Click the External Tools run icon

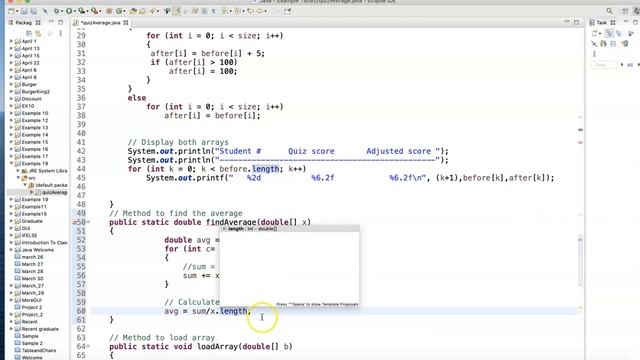tap(94, 11)
